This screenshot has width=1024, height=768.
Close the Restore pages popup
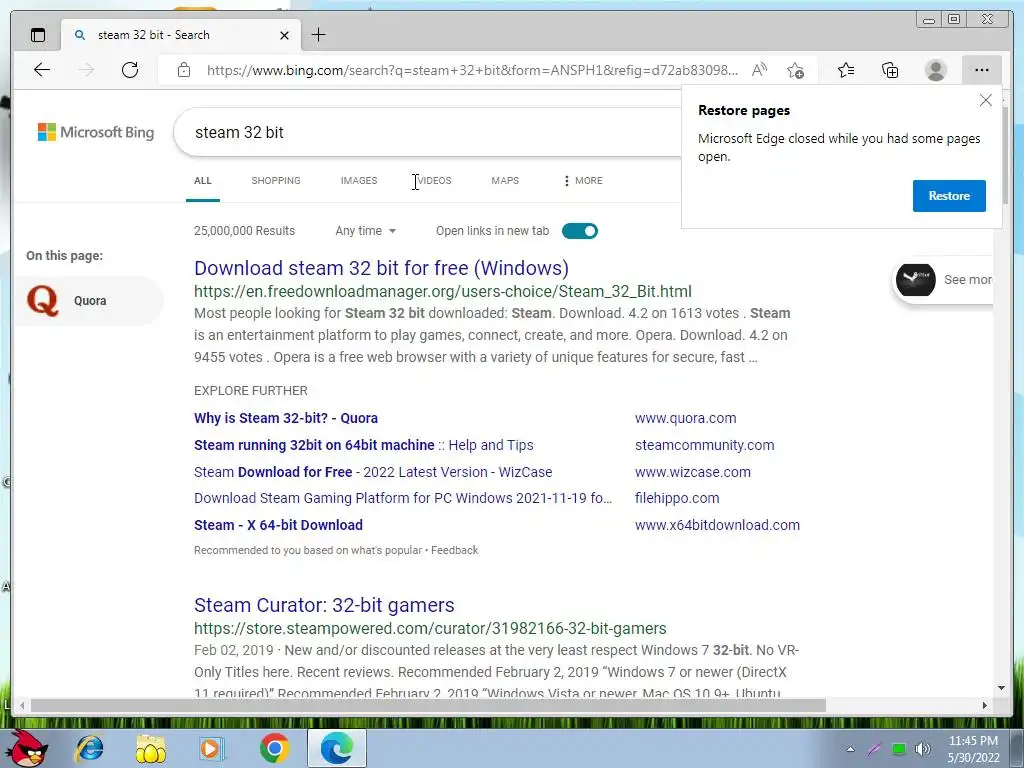pos(985,100)
